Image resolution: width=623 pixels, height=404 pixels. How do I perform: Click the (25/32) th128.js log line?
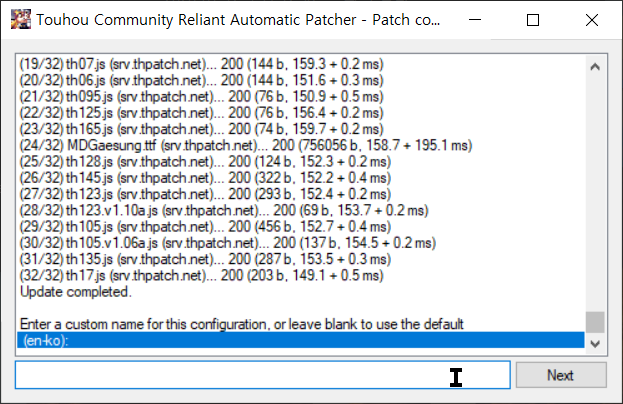(205, 162)
